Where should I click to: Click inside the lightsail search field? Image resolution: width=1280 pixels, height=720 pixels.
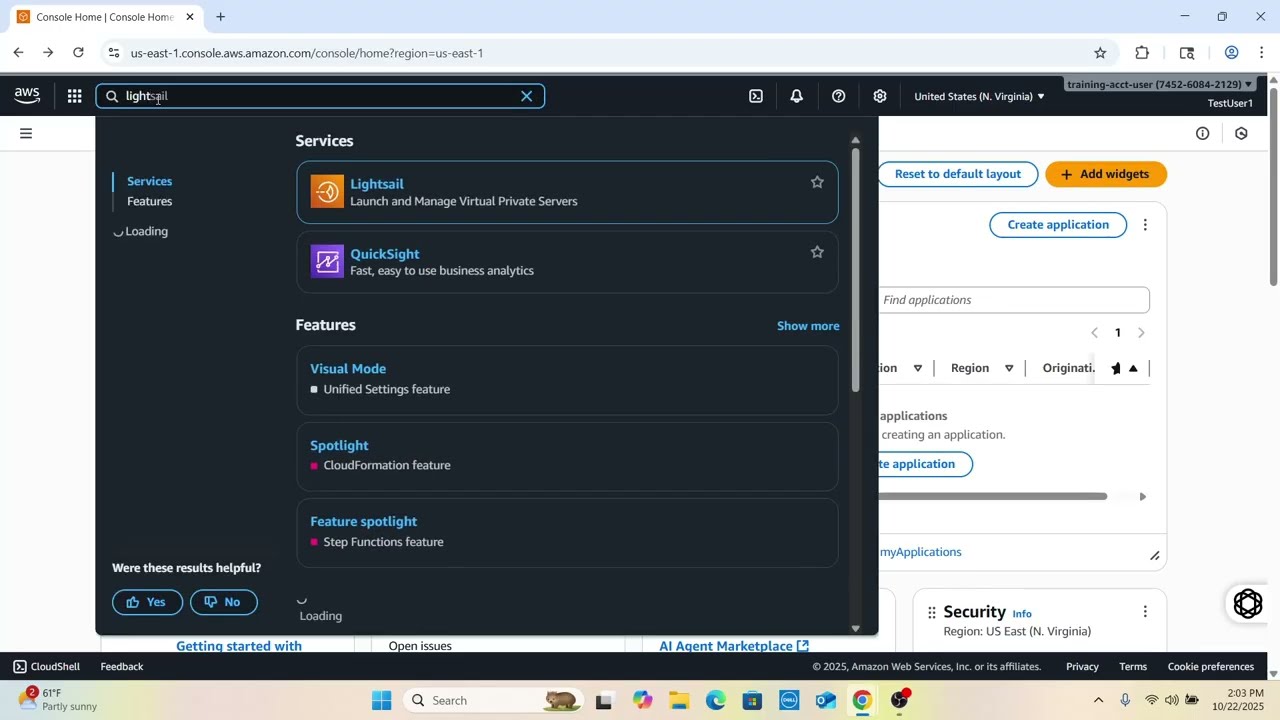click(x=320, y=96)
